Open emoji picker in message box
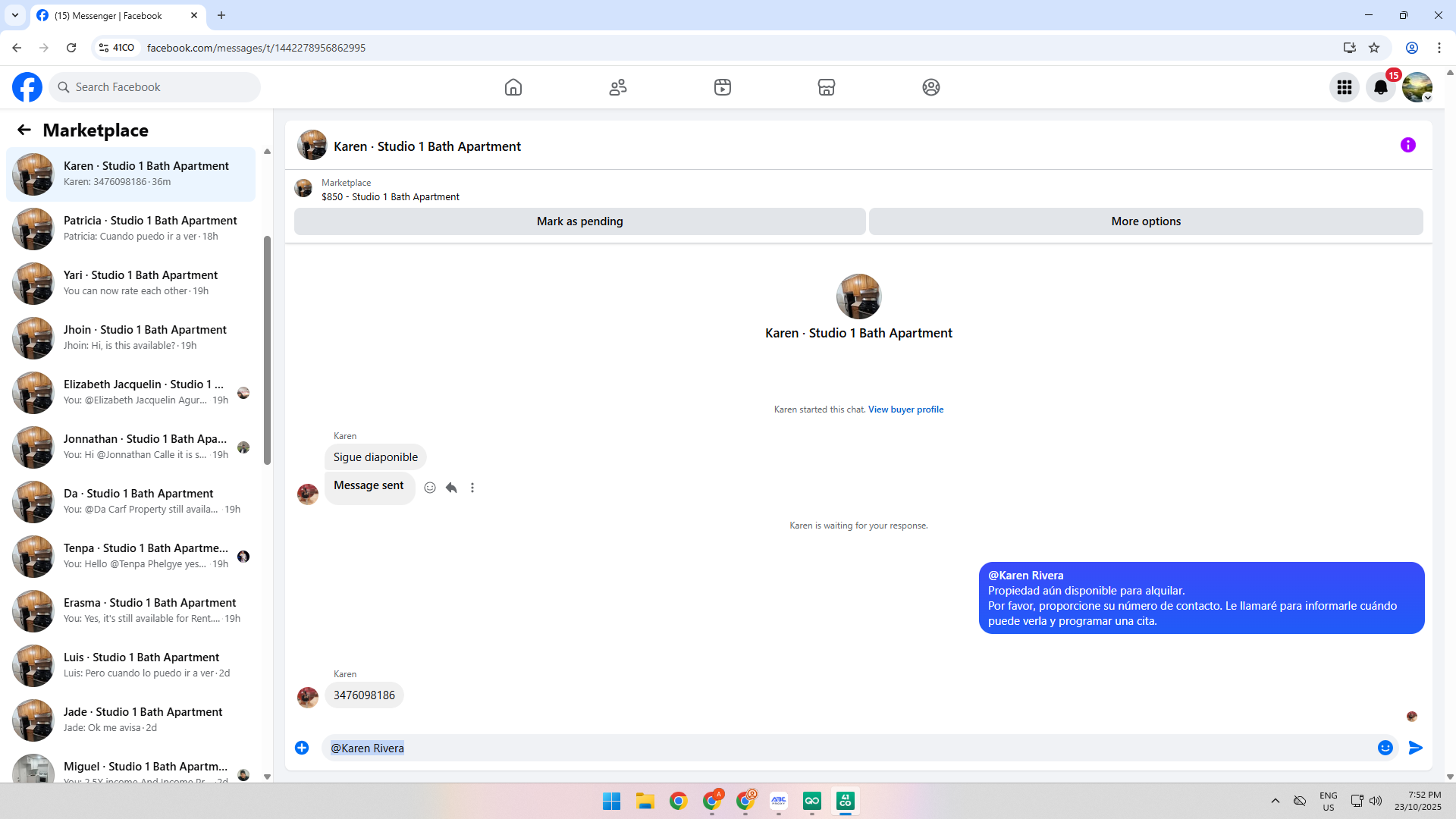Screen dimensions: 1456x819 pos(1385,748)
